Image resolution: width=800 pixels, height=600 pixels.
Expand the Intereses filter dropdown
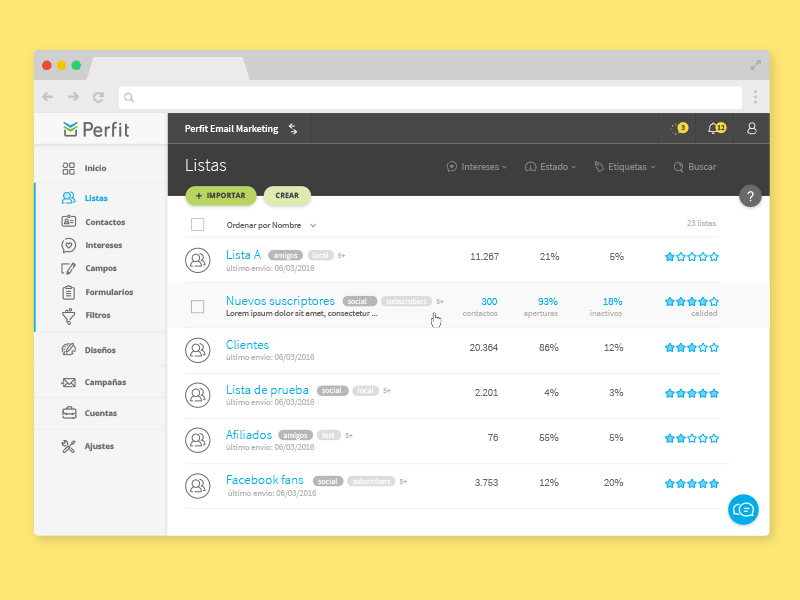477,167
